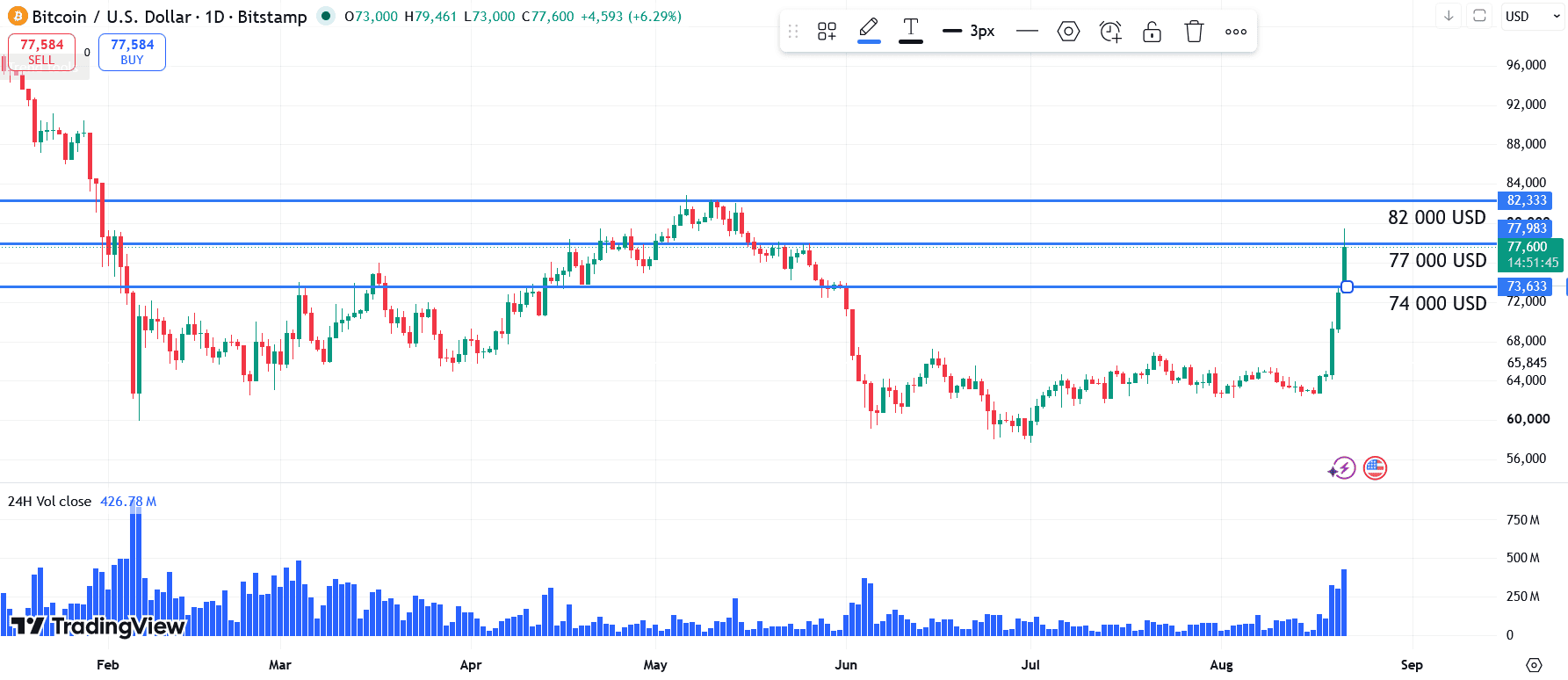Click the orange Bitcoin symbol logo
Image resolution: width=1568 pixels, height=680 pixels.
coord(18,17)
